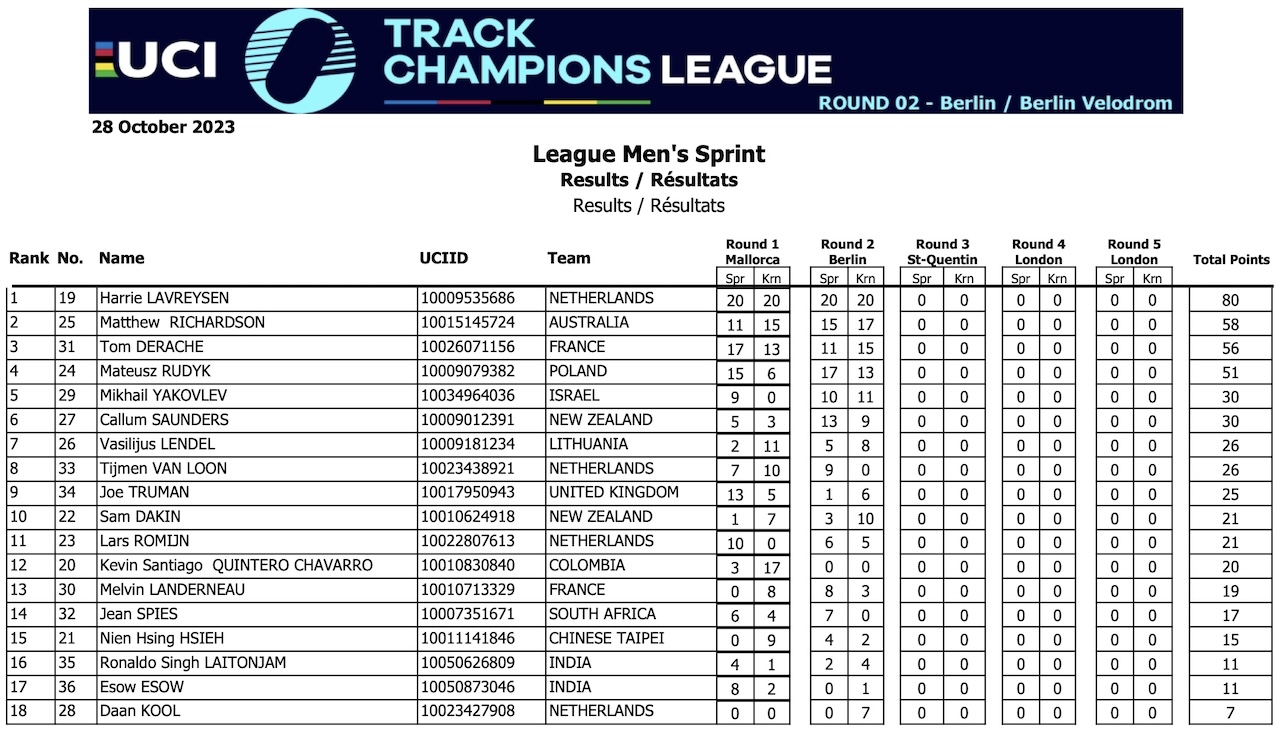Viewport: 1280px width, 734px height.
Task: Click the UCIID column header
Action: pyautogui.click(x=444, y=258)
